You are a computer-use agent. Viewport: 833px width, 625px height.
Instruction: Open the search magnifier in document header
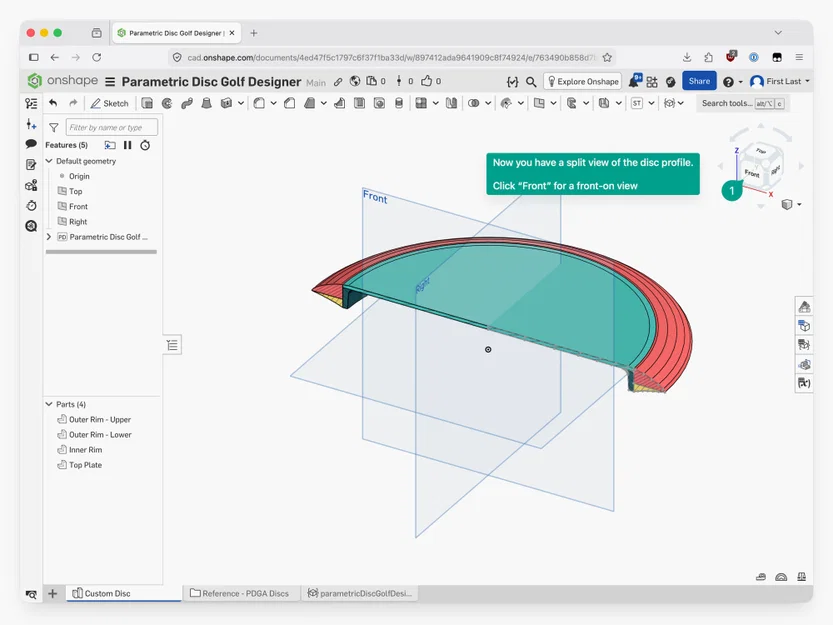point(531,81)
